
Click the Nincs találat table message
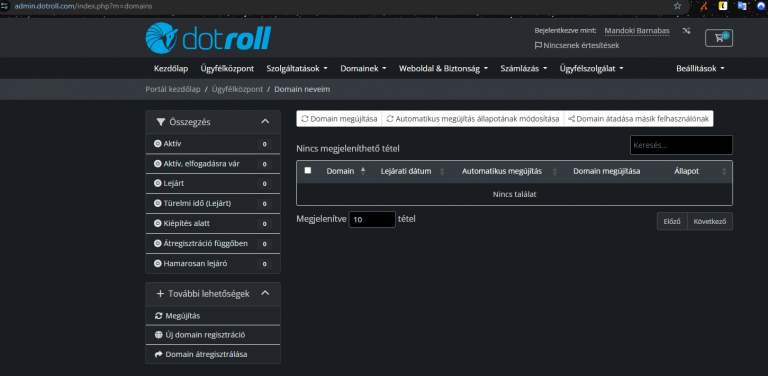click(514, 194)
